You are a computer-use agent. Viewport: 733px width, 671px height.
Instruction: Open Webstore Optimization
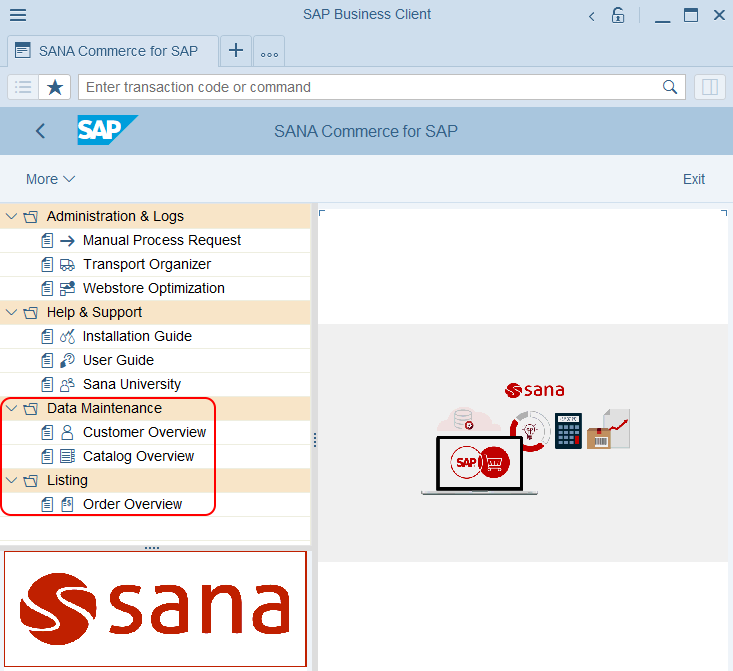[154, 289]
